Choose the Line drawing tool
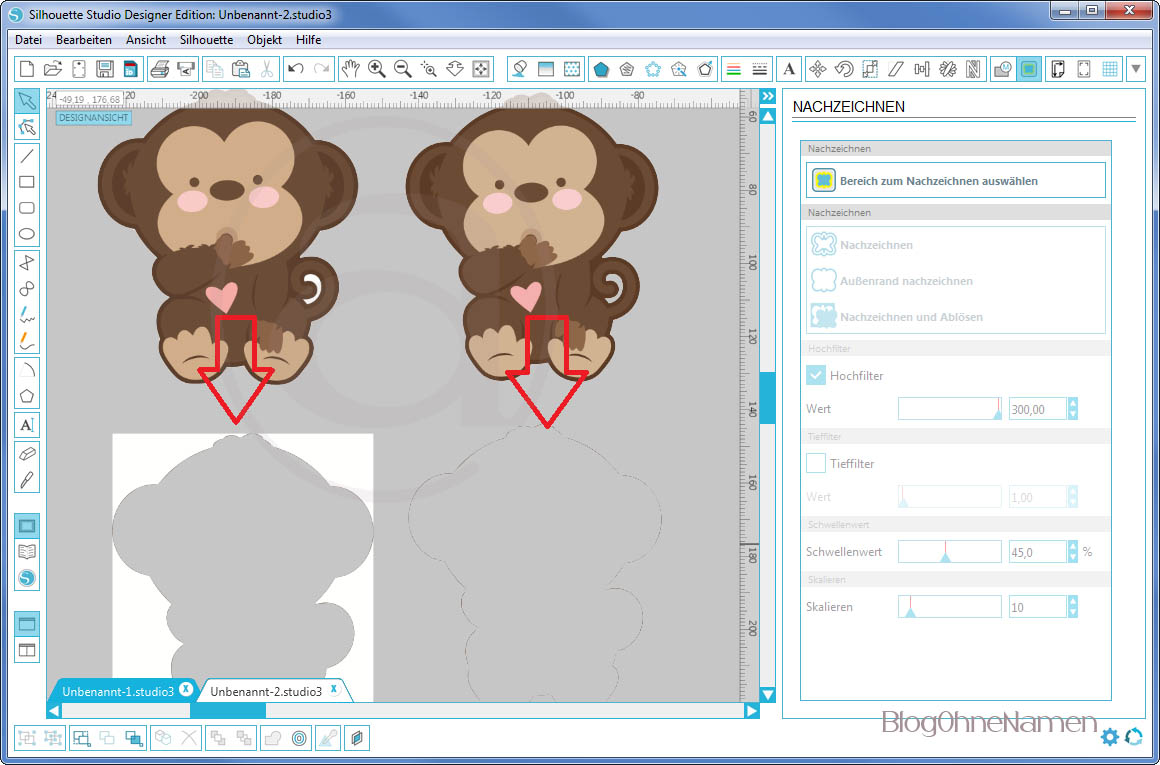 pos(27,155)
